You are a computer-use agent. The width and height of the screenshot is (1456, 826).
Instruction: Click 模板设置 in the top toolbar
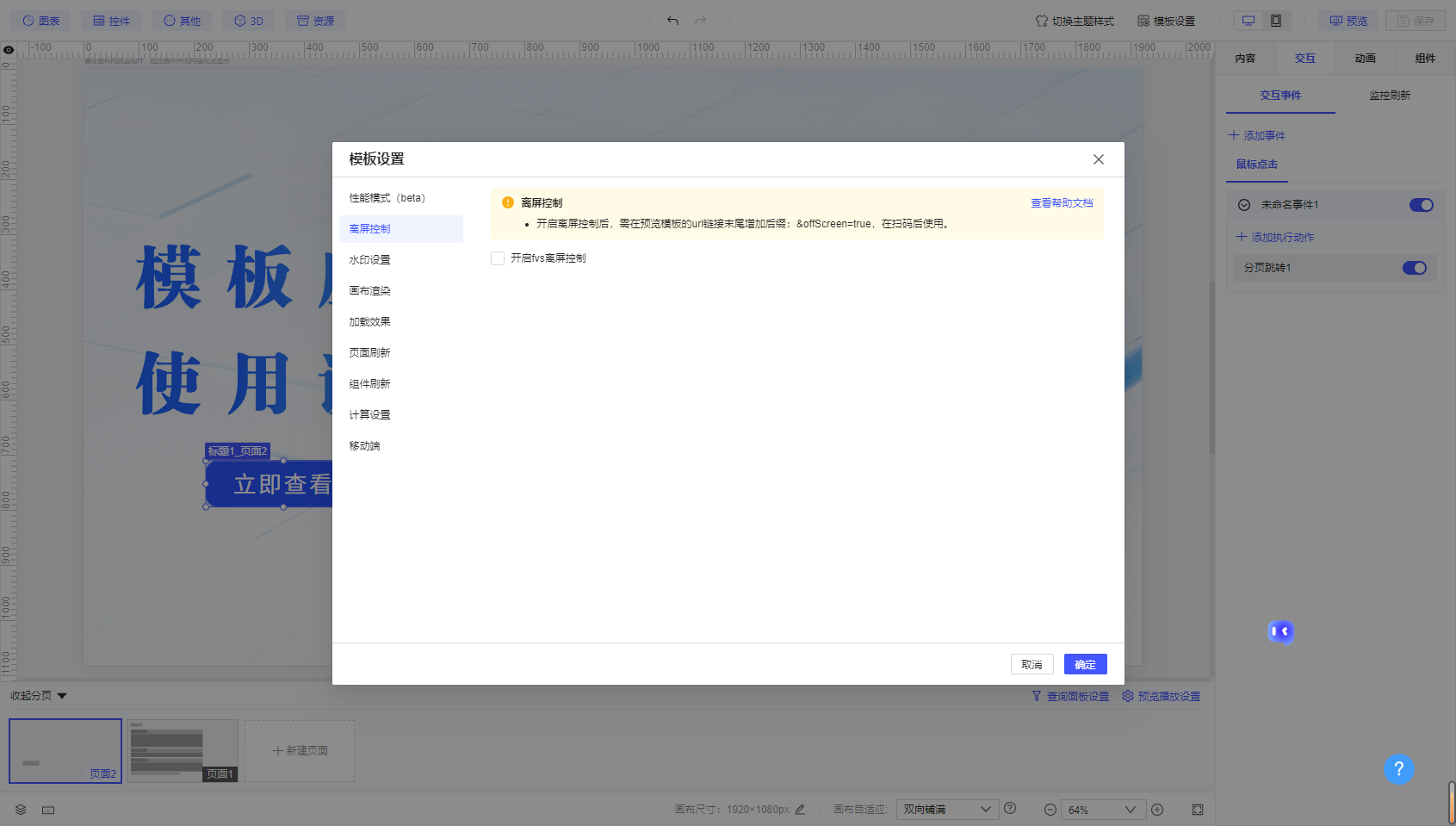pyautogui.click(x=1166, y=21)
